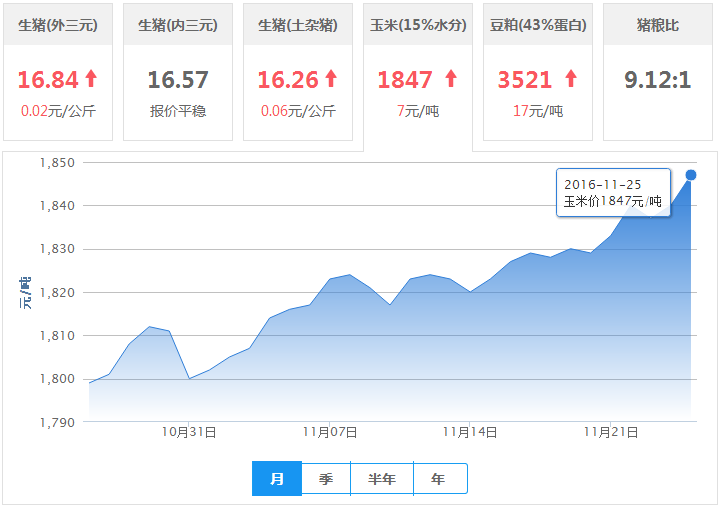The width and height of the screenshot is (726, 514).
Task: Click the 1,830 y-axis label
Action: 57,249
